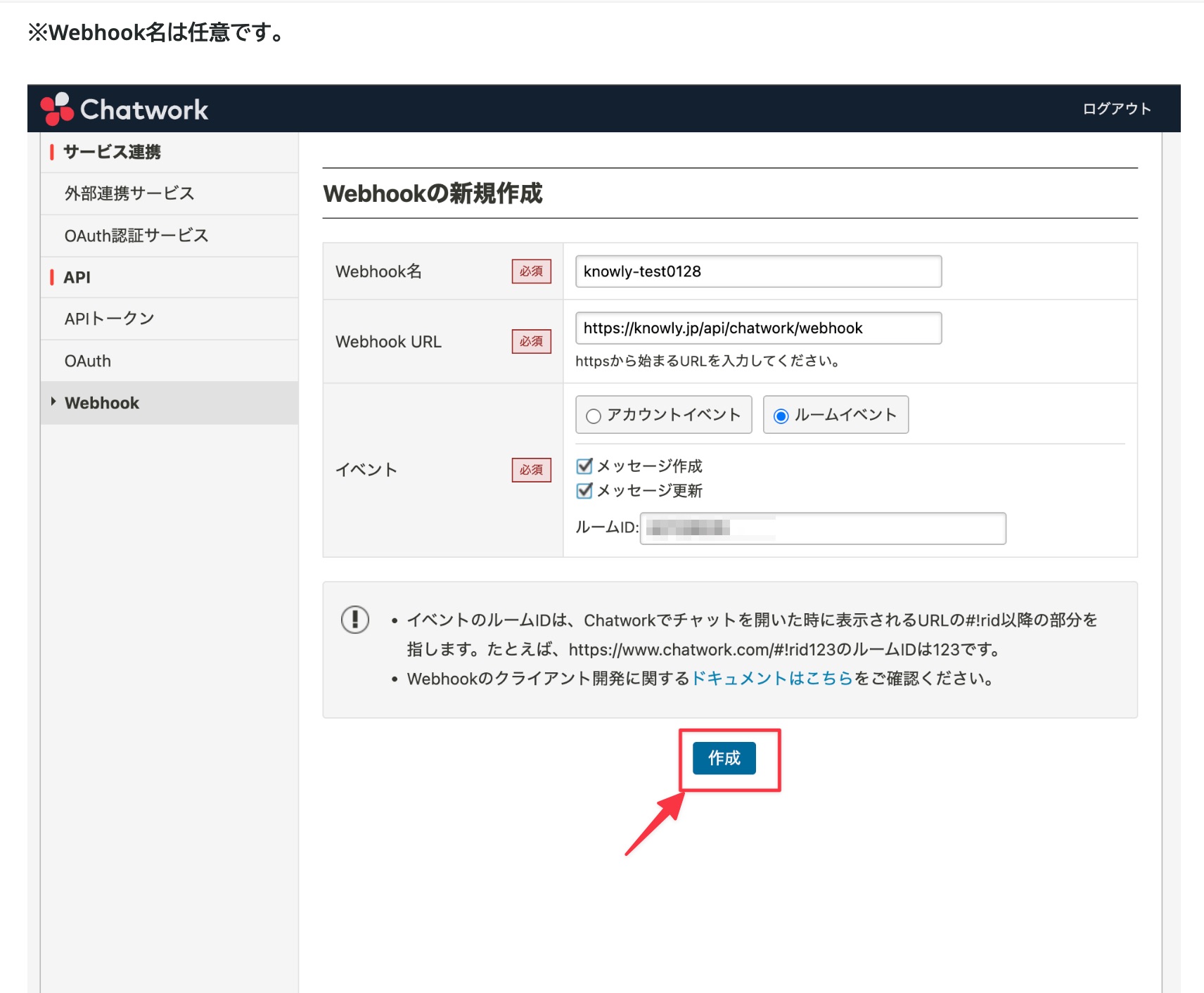Select the ルームイベント radio button

click(781, 415)
